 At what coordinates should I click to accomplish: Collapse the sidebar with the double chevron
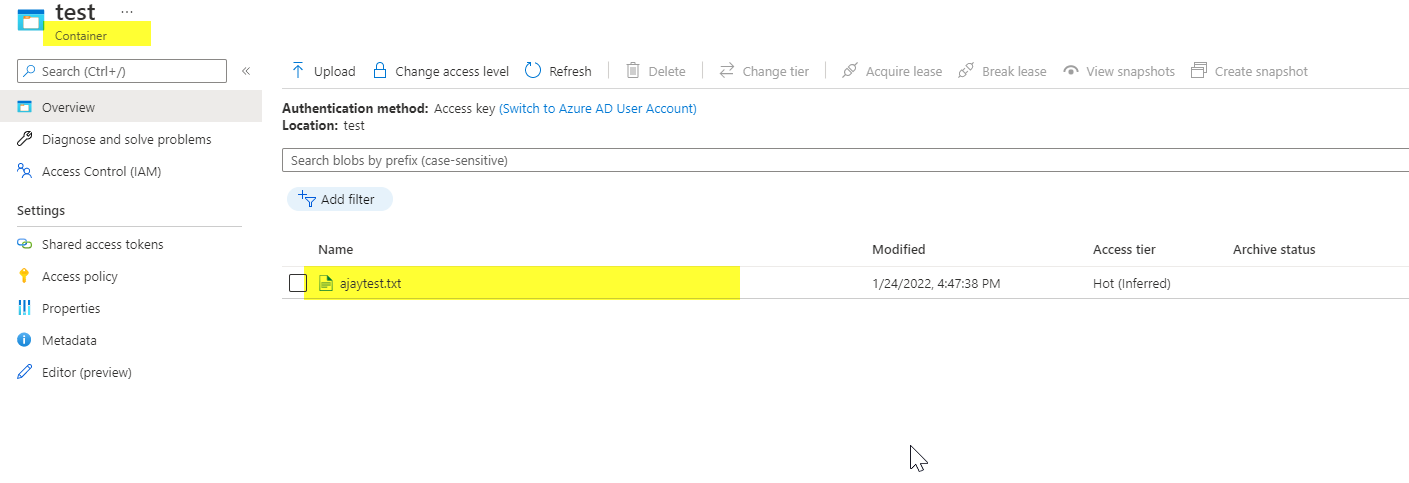pos(246,71)
